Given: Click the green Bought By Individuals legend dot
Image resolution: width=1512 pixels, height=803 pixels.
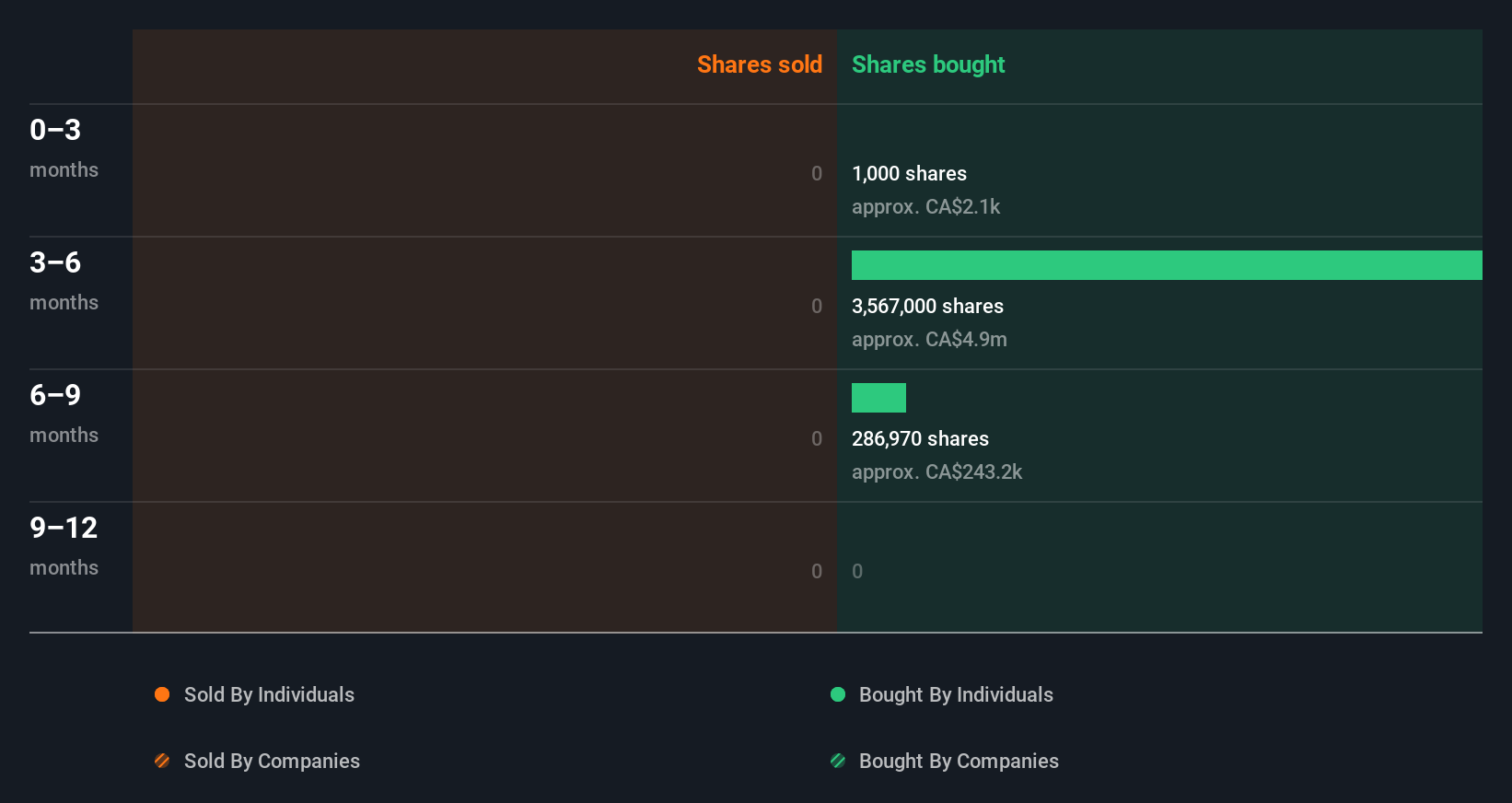Looking at the screenshot, I should [x=838, y=694].
